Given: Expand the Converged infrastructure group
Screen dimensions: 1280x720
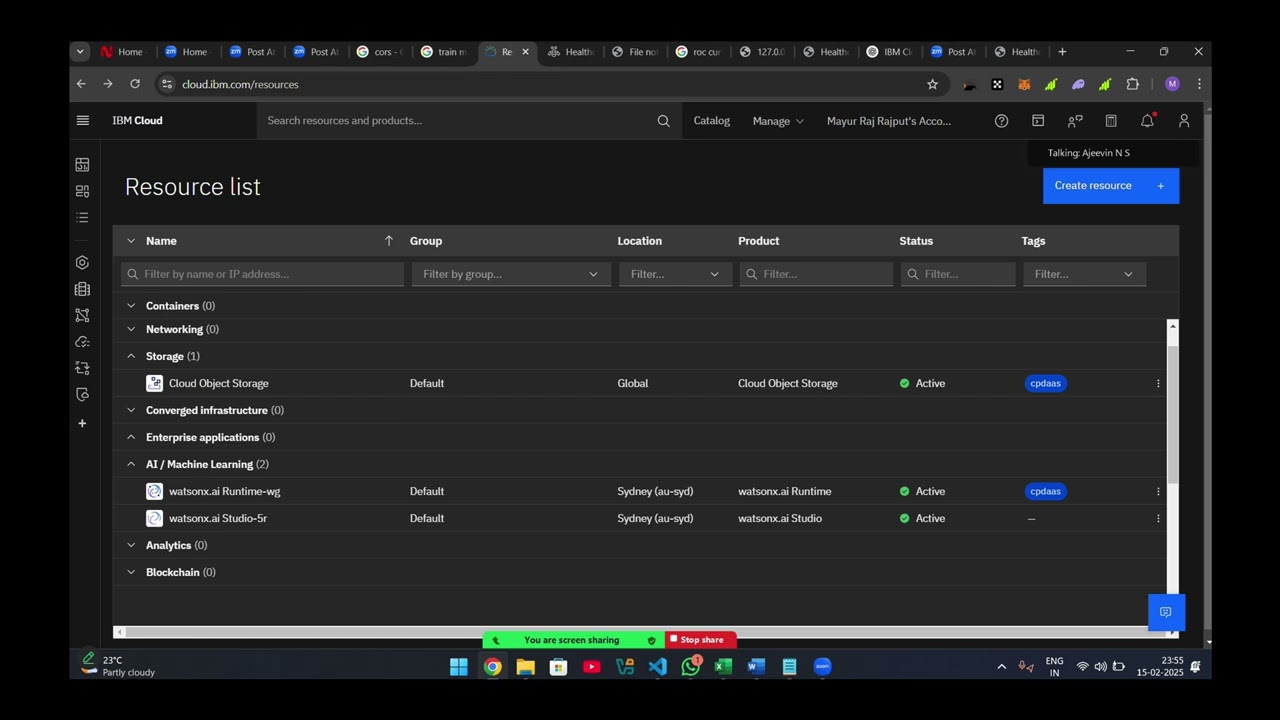Looking at the screenshot, I should 131,410.
